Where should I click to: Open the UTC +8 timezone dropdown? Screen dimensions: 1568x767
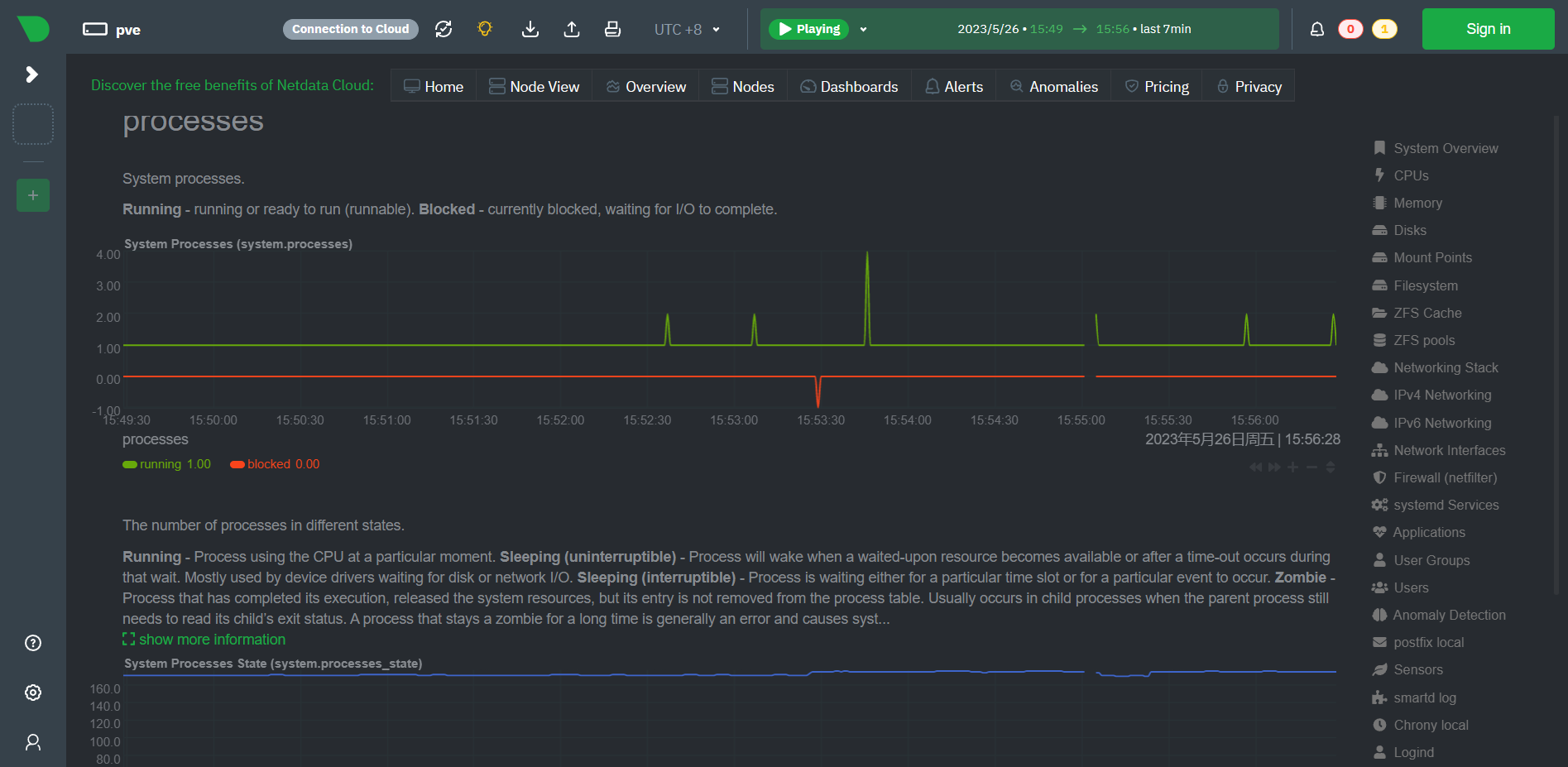coord(687,29)
